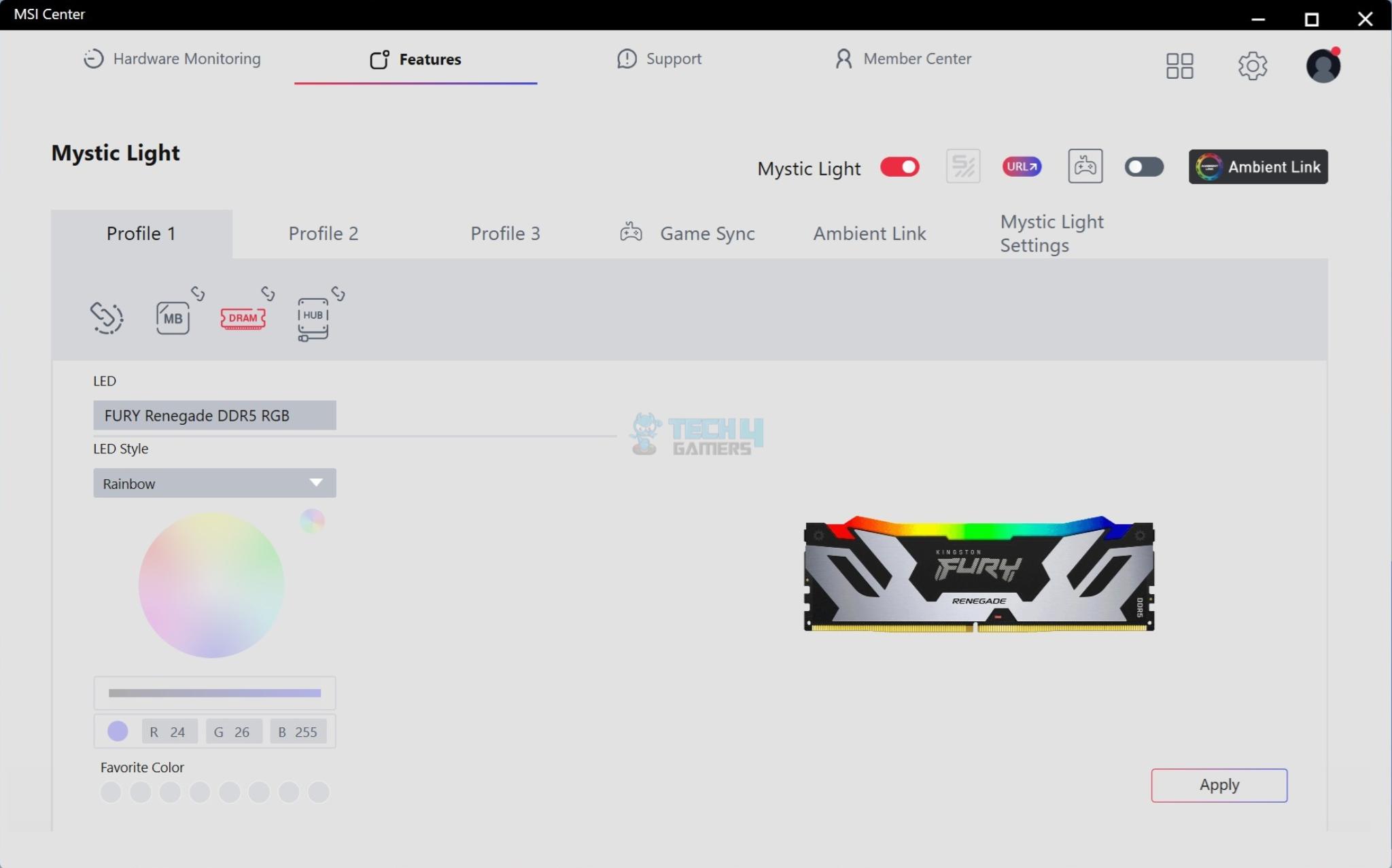Viewport: 1392px width, 868px height.
Task: Open the apps grid view icon
Action: pyautogui.click(x=1179, y=66)
